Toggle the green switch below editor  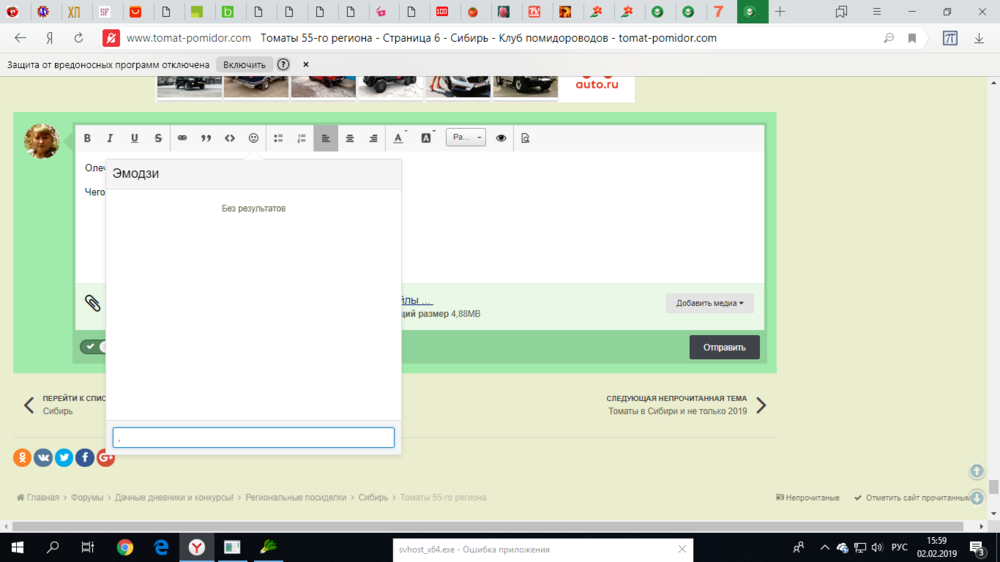pyautogui.click(x=93, y=347)
